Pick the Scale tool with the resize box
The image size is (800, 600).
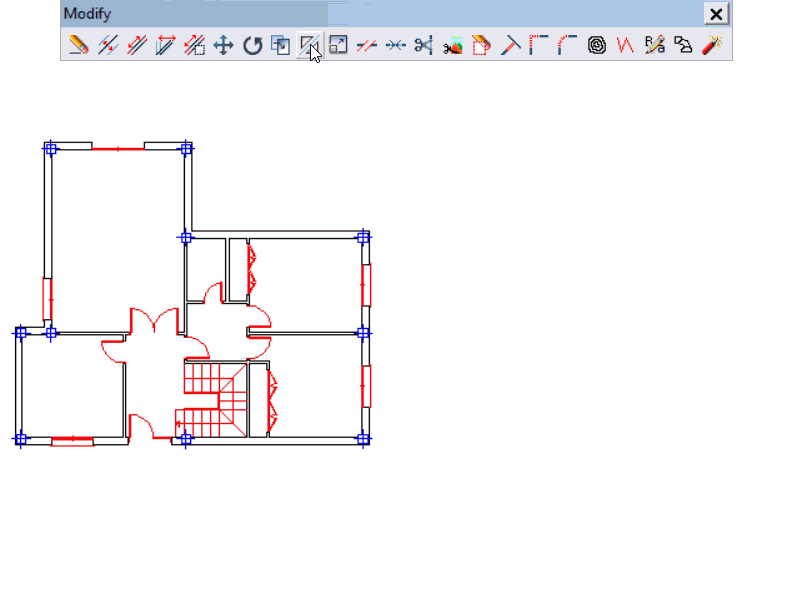[339, 45]
